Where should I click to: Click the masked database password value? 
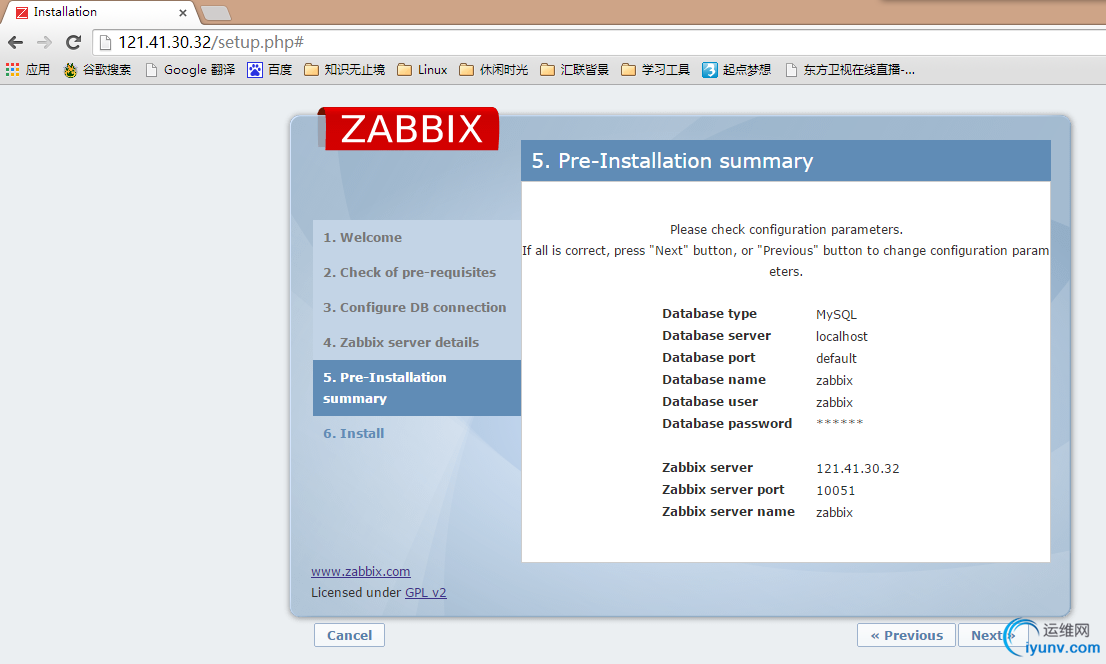point(839,423)
